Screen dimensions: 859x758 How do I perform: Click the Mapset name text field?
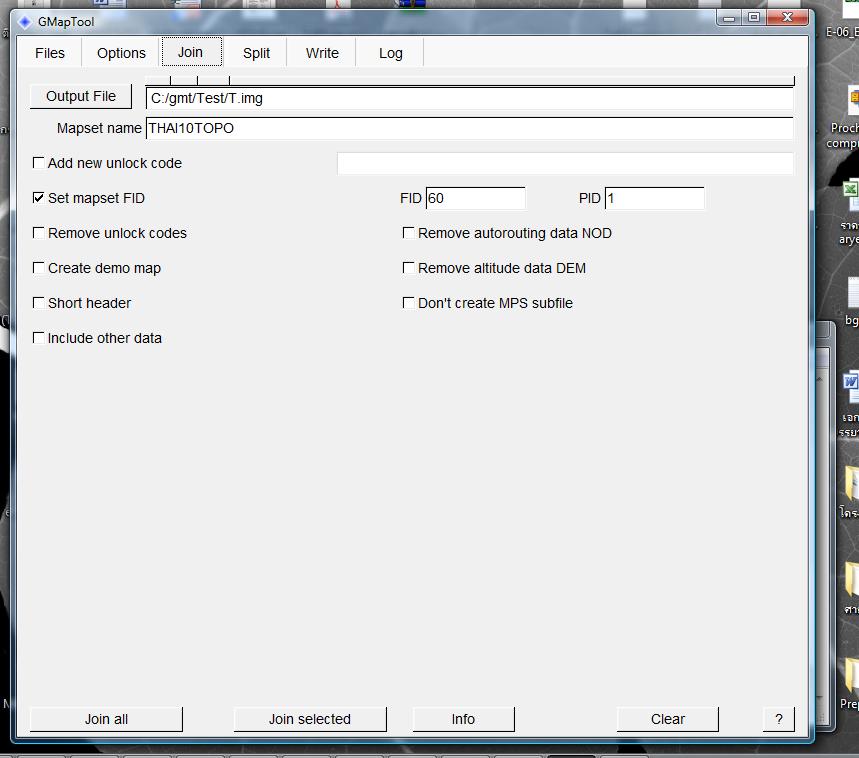tap(469, 128)
